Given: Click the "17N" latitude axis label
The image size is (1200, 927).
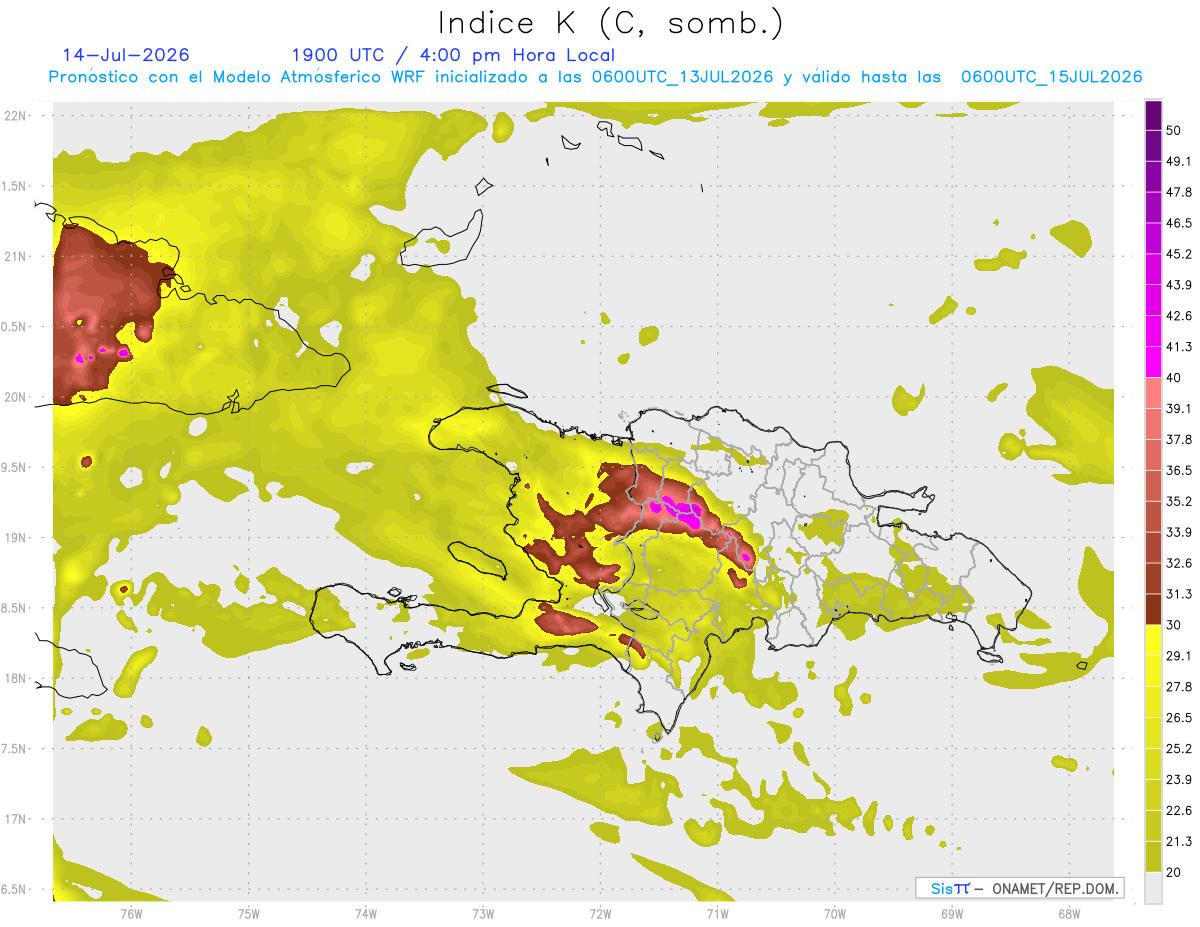Looking at the screenshot, I should (x=15, y=819).
